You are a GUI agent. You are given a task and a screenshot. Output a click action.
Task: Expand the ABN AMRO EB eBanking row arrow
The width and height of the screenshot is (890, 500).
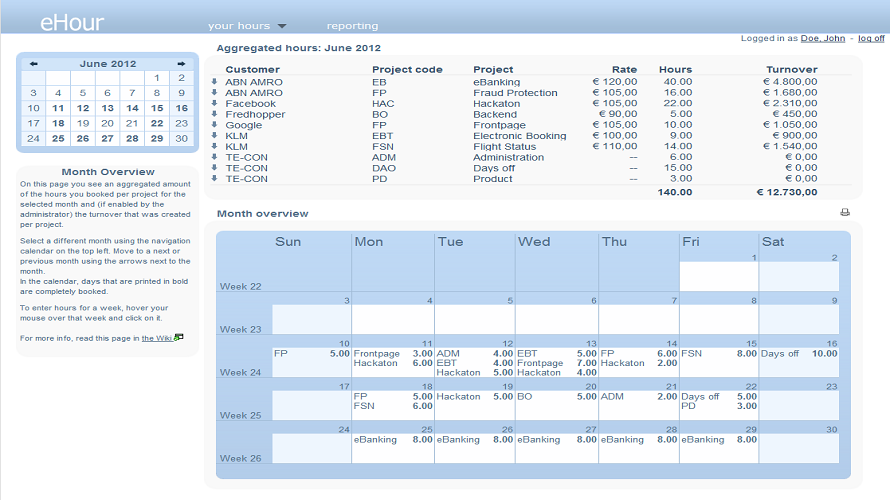[x=215, y=82]
